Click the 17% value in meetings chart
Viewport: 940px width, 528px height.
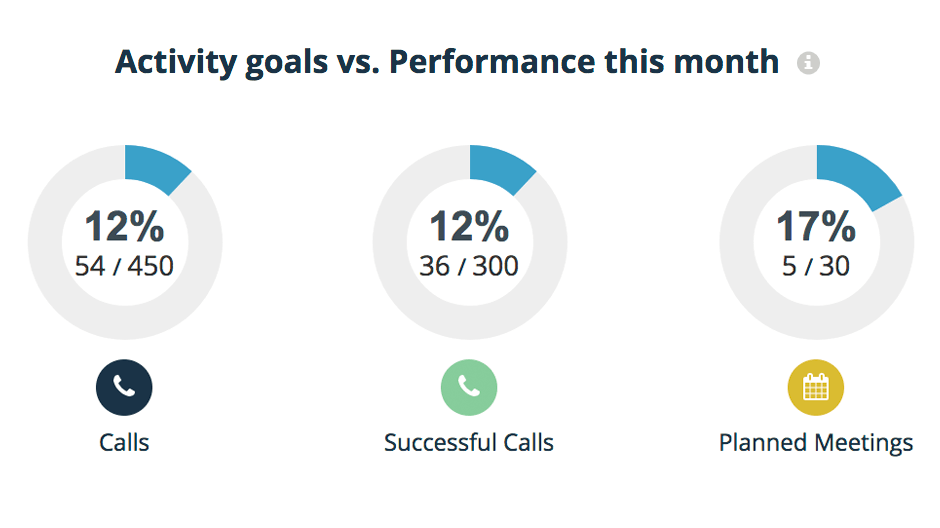click(x=815, y=226)
